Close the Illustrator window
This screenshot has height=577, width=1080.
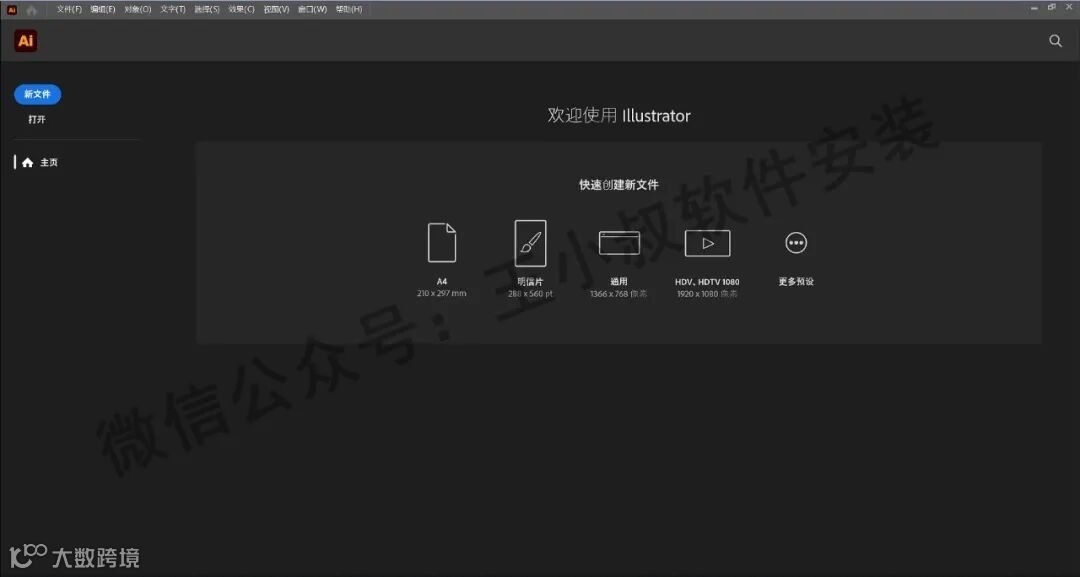[x=1070, y=7]
